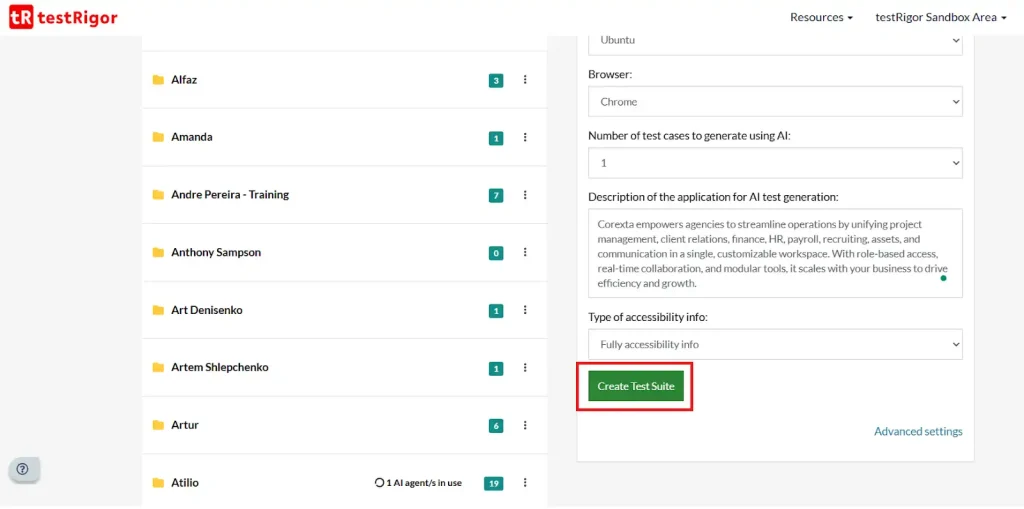Click the Andre Pereira folder icon
This screenshot has height=509, width=1024.
click(x=158, y=195)
